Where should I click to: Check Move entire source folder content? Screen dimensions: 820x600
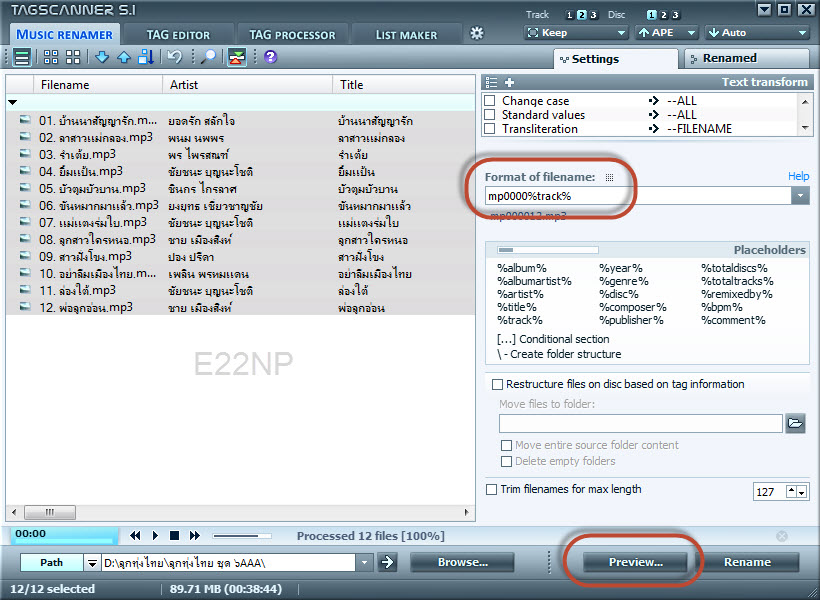(x=506, y=445)
